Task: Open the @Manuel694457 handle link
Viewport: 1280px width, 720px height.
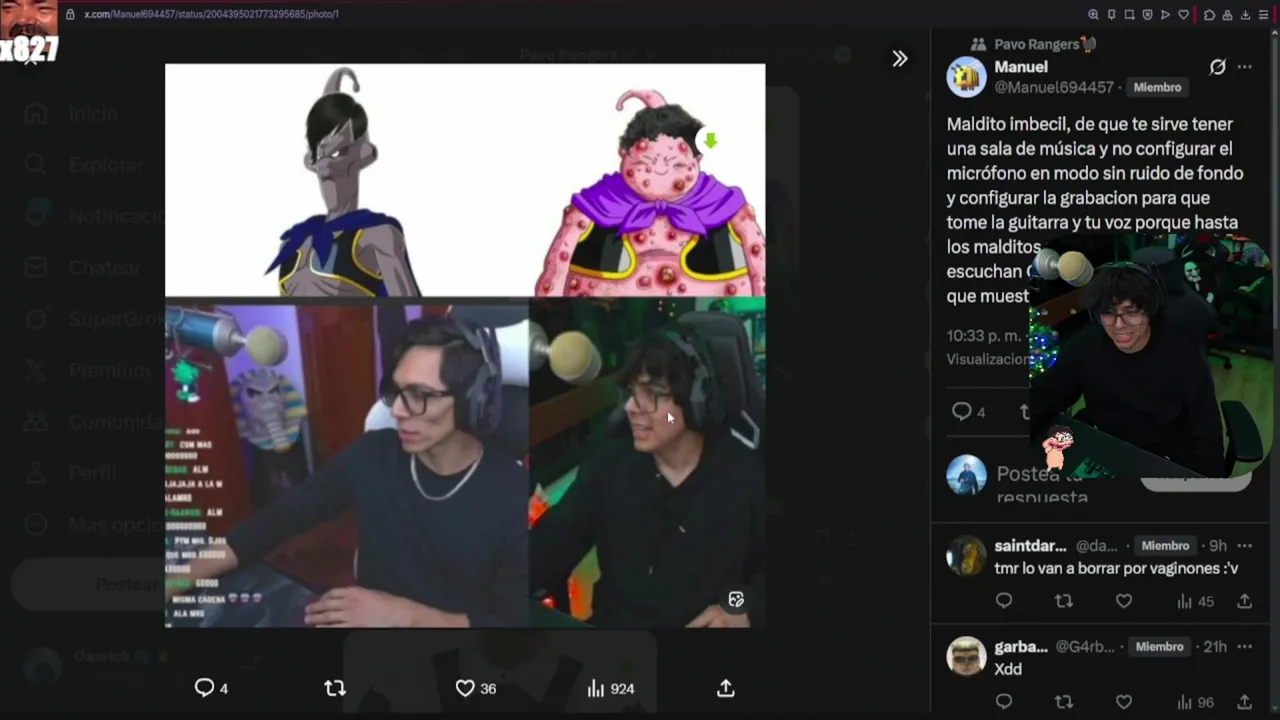Action: click(x=1054, y=87)
